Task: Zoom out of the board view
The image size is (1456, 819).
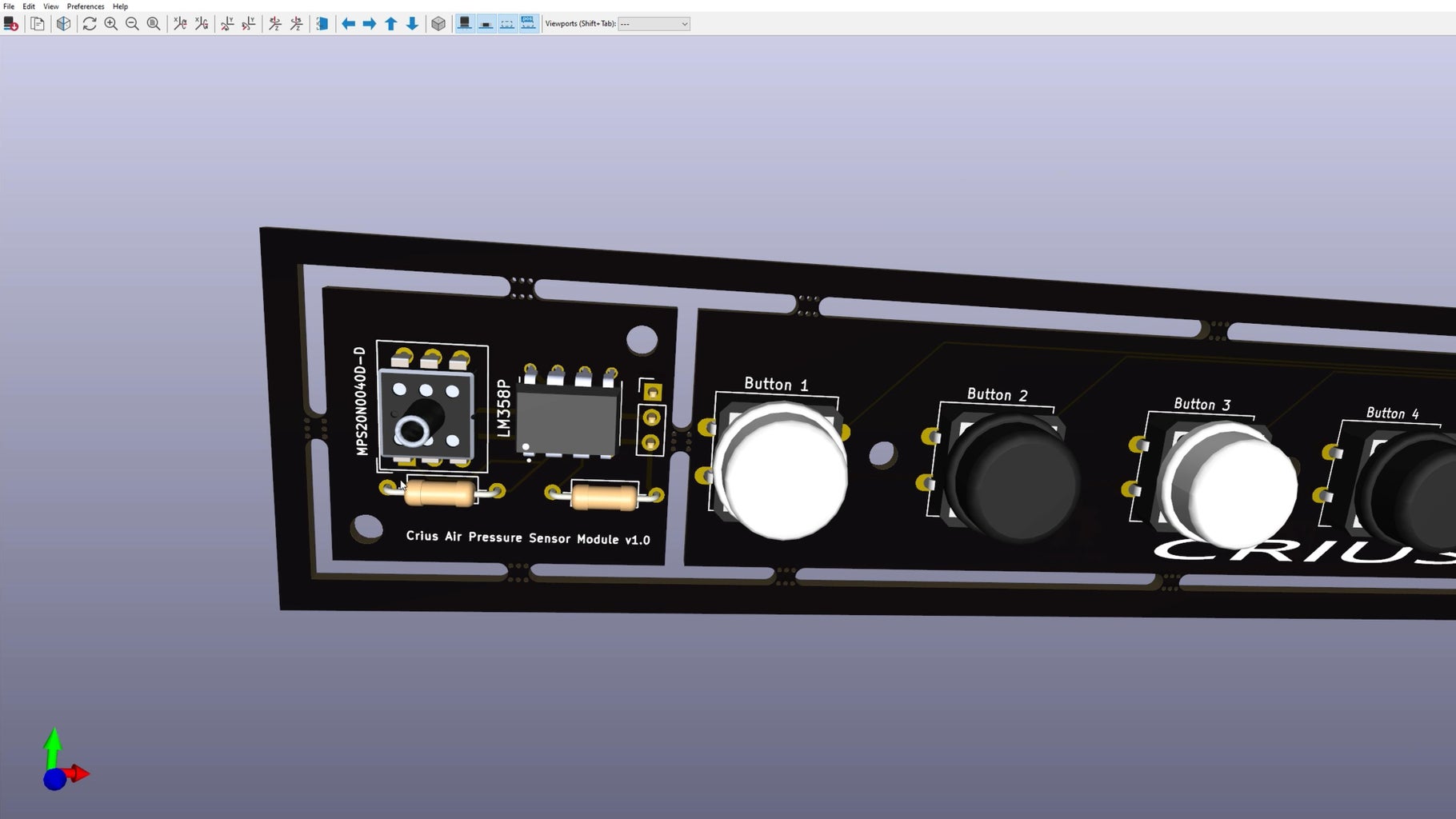Action: pos(130,23)
